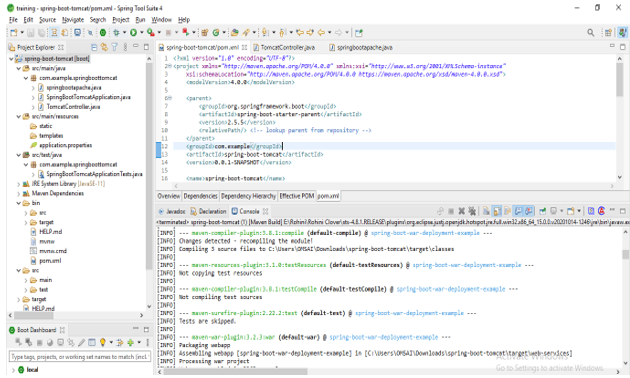Open the Effective POM tab

tap(297, 196)
